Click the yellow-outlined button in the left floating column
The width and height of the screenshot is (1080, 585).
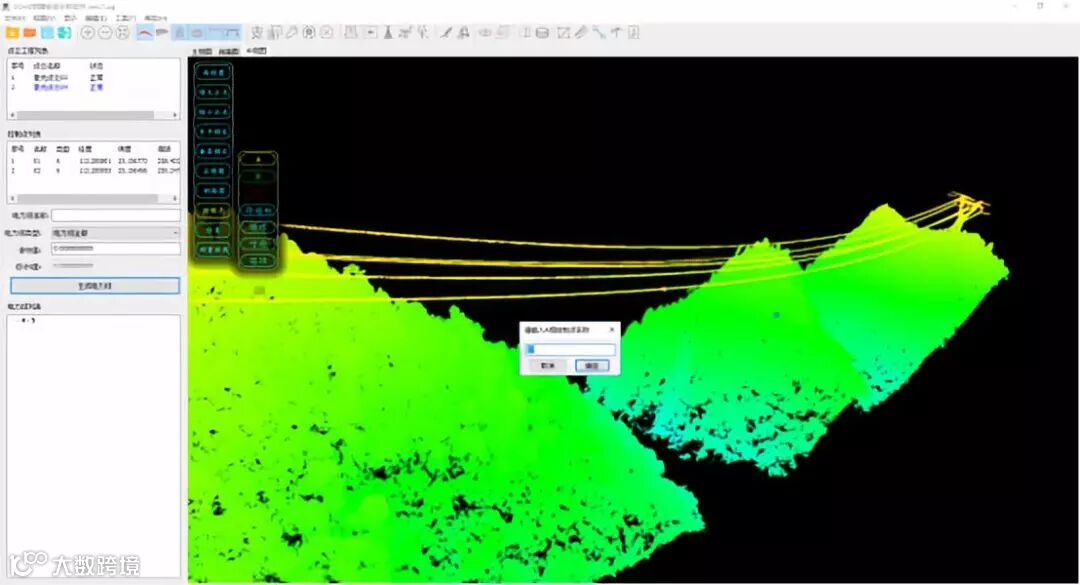(213, 210)
